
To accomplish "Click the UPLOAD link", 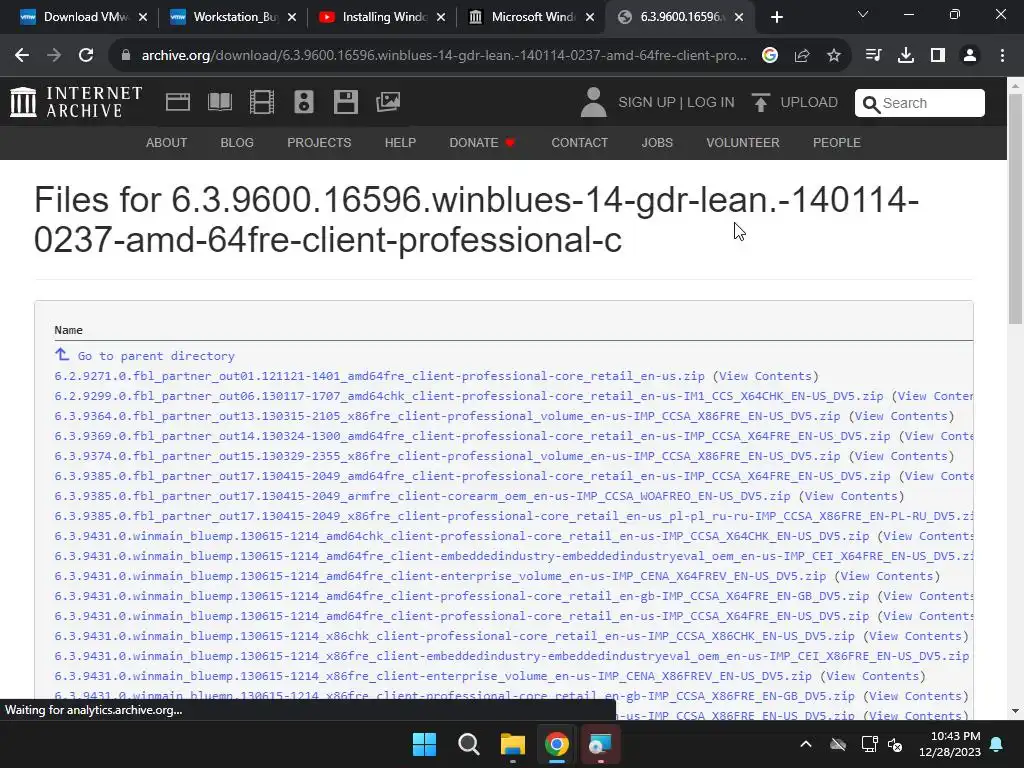I will pos(808,103).
